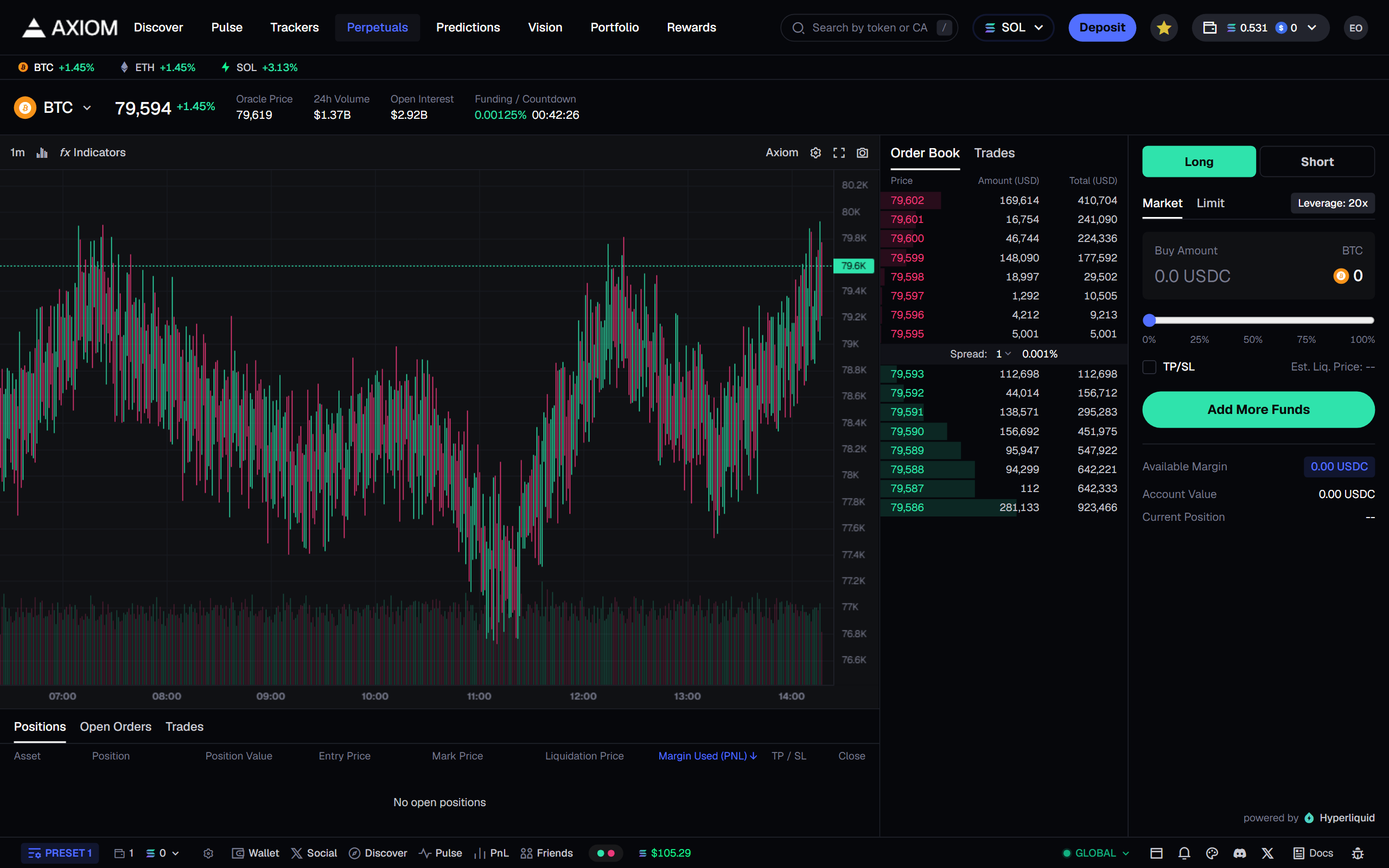Set amount slider to 100% mark

coord(1362,339)
